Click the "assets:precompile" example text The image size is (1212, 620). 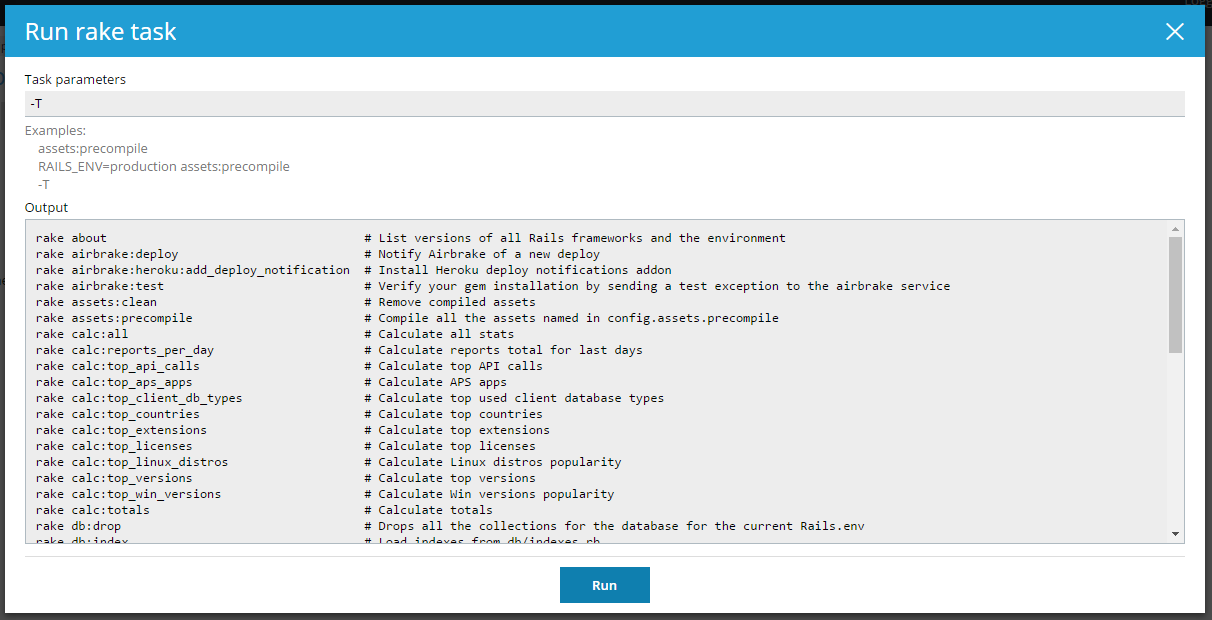tap(93, 148)
